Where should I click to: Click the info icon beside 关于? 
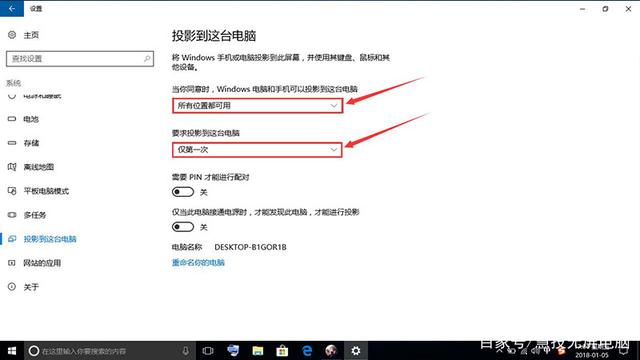[12, 287]
